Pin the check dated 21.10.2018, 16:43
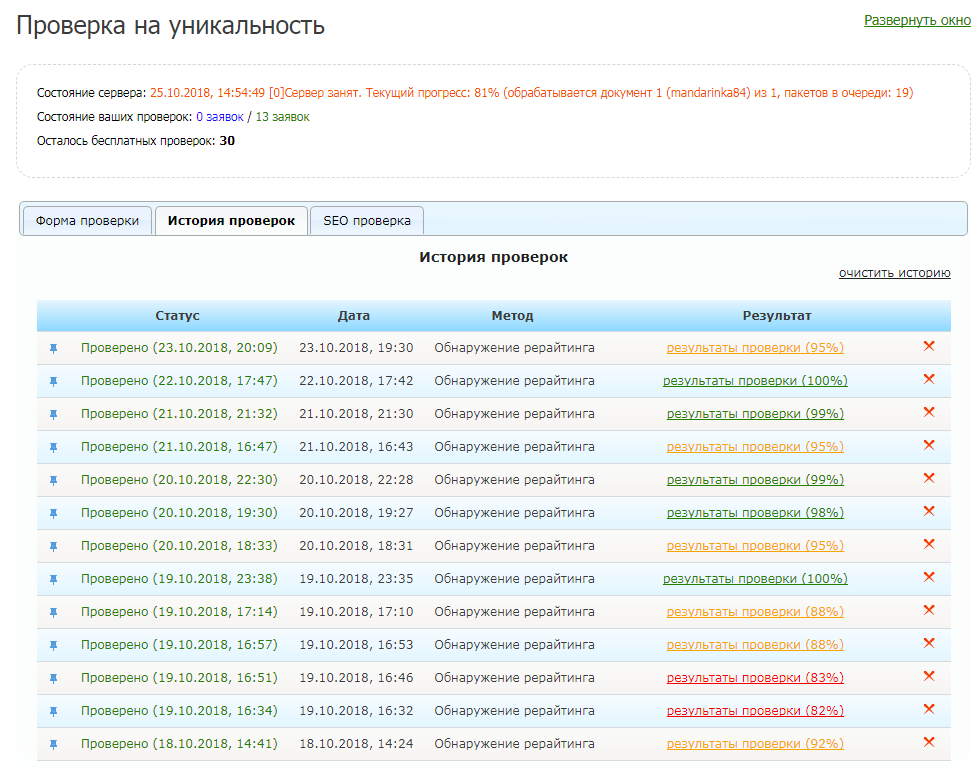The image size is (975, 768). (x=53, y=447)
